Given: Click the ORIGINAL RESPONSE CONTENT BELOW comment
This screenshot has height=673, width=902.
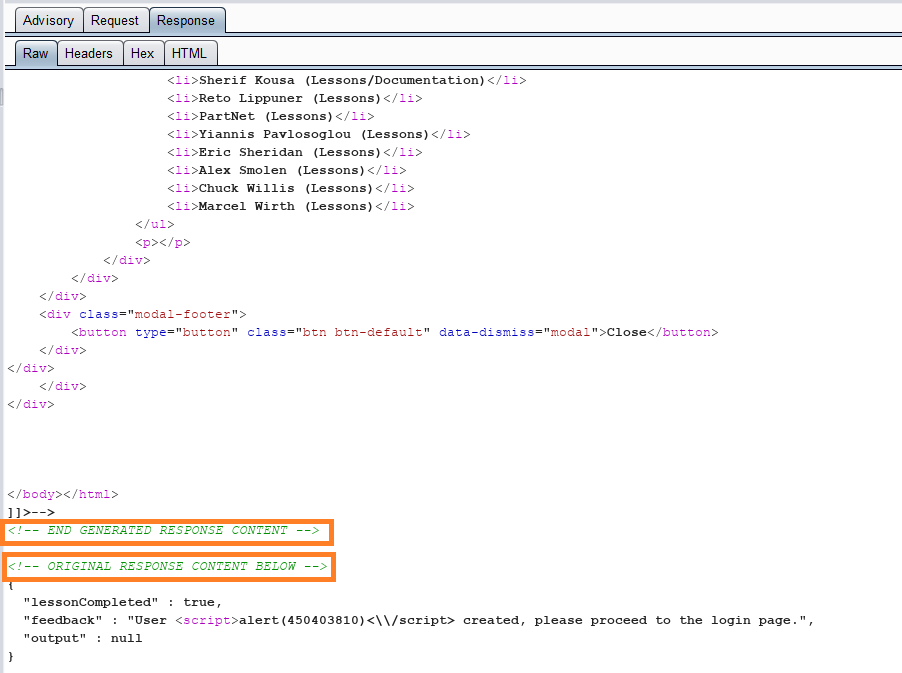Looking at the screenshot, I should pyautogui.click(x=168, y=567).
